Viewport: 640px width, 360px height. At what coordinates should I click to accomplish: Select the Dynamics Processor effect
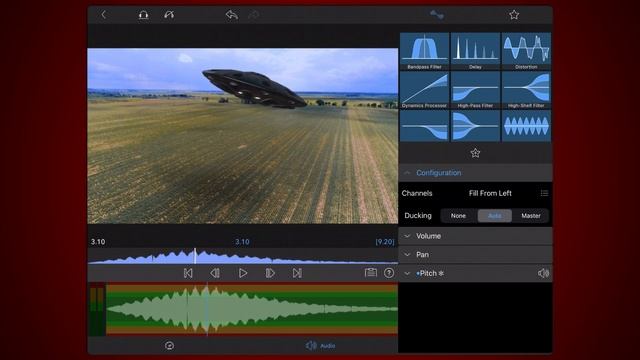coord(424,90)
